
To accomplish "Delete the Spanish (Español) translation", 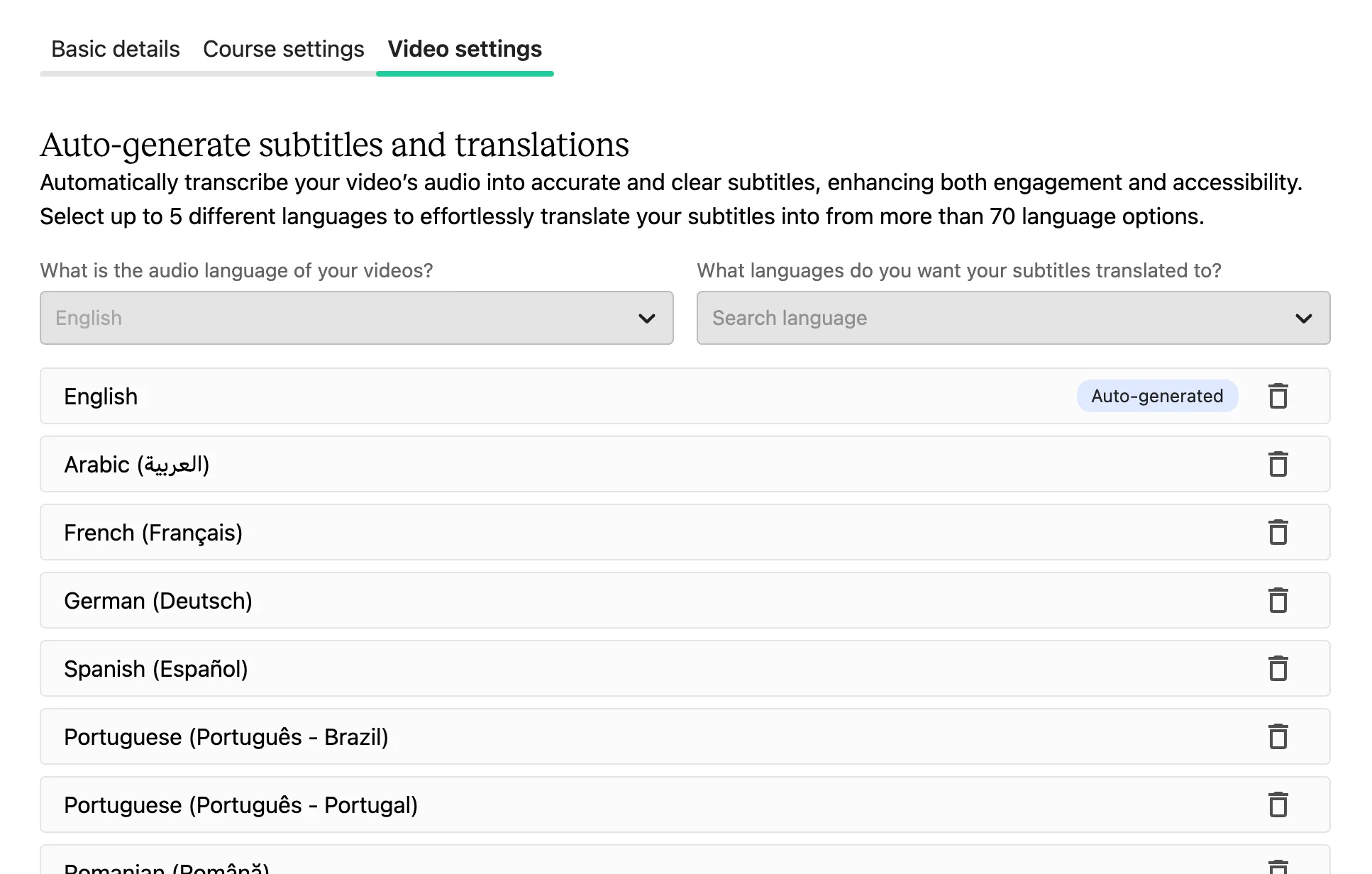I will (1278, 668).
